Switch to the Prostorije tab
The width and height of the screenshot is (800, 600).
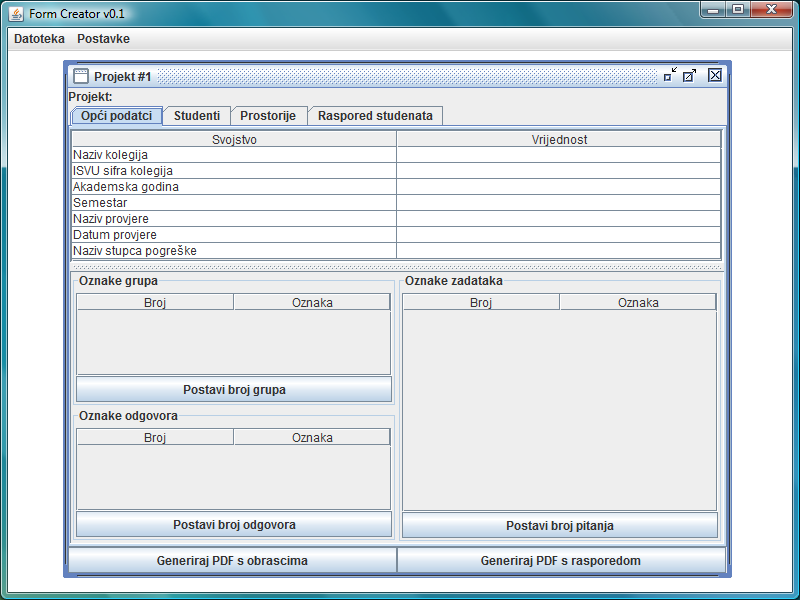(x=268, y=116)
